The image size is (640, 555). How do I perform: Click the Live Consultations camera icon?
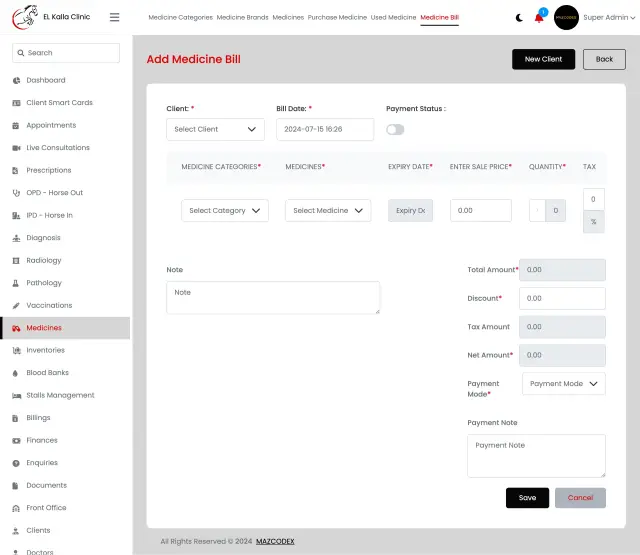coord(16,148)
